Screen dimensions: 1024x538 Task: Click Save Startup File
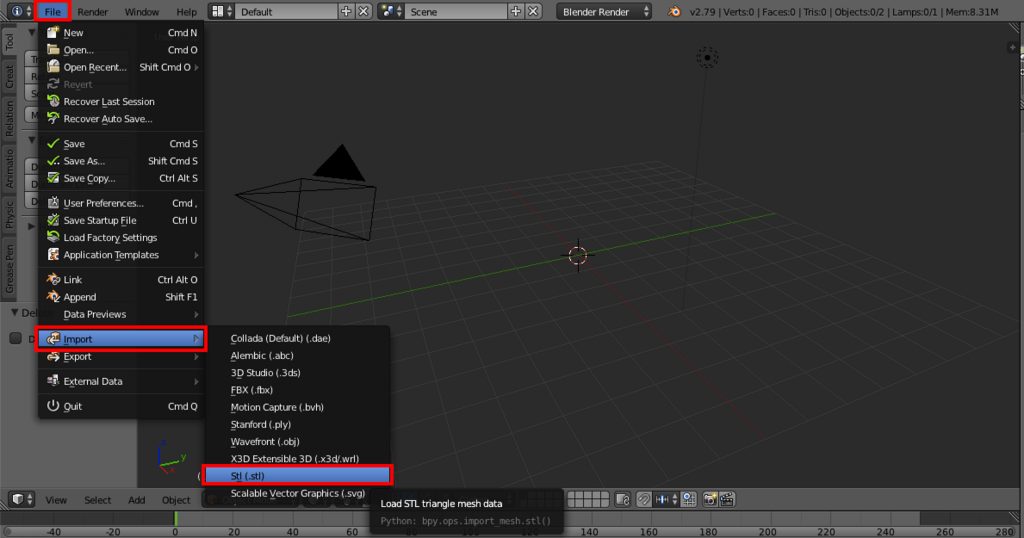pos(121,220)
